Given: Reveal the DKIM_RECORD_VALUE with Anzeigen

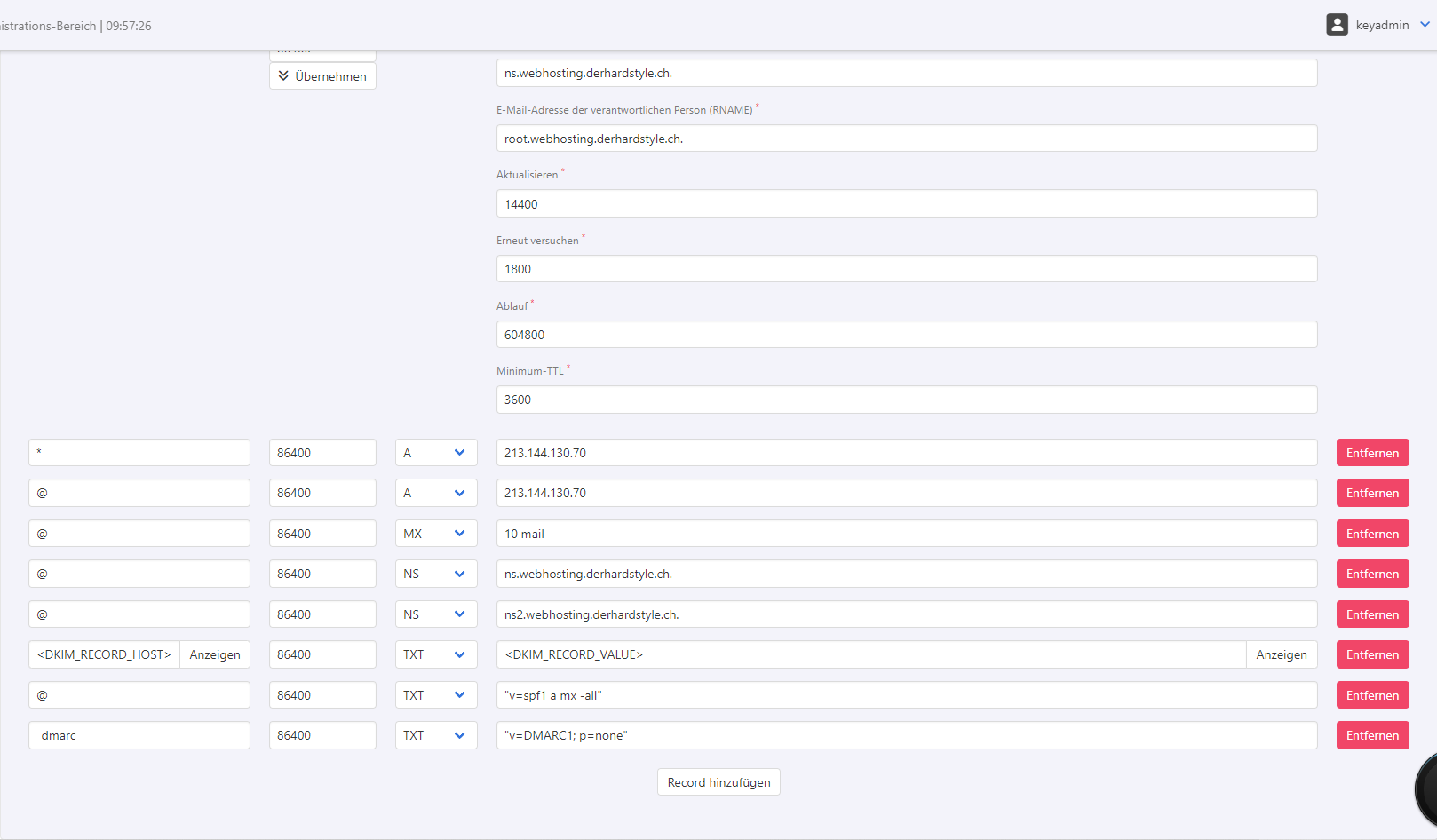Looking at the screenshot, I should (x=1281, y=654).
